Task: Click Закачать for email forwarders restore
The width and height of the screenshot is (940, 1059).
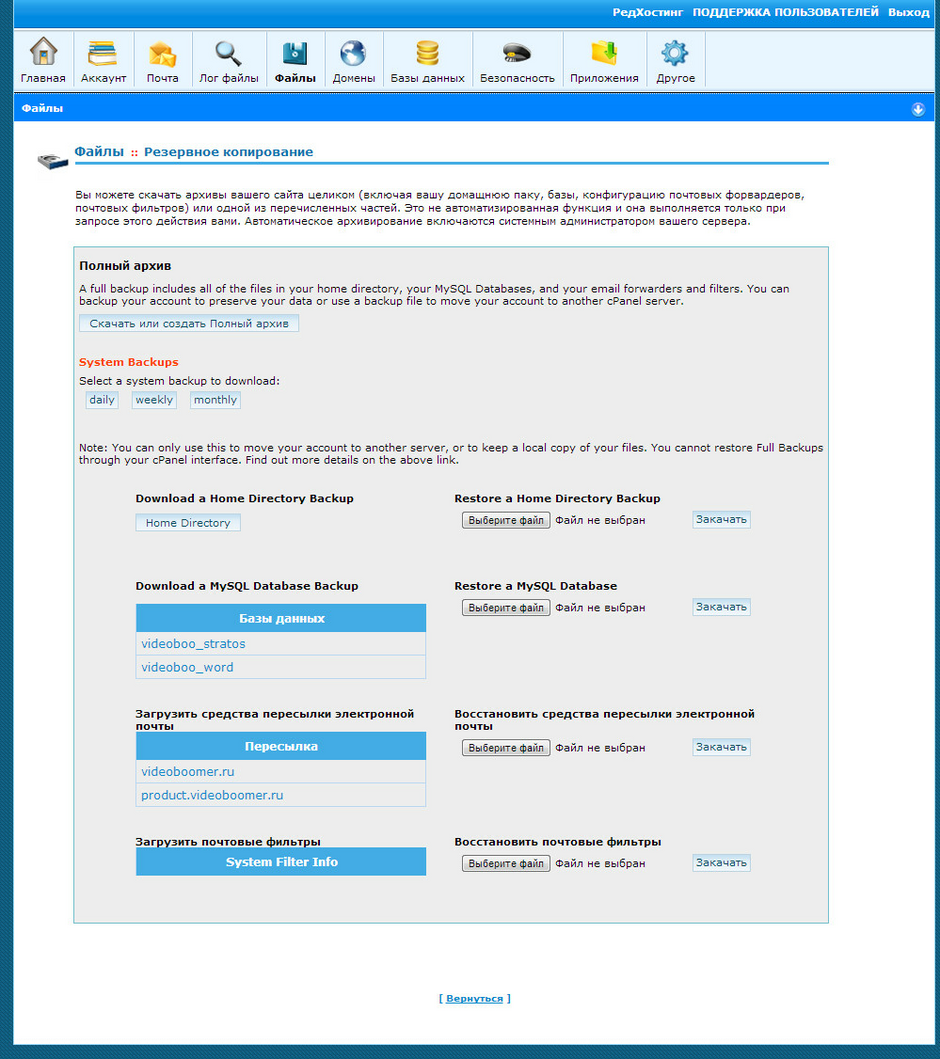Action: pyautogui.click(x=721, y=747)
